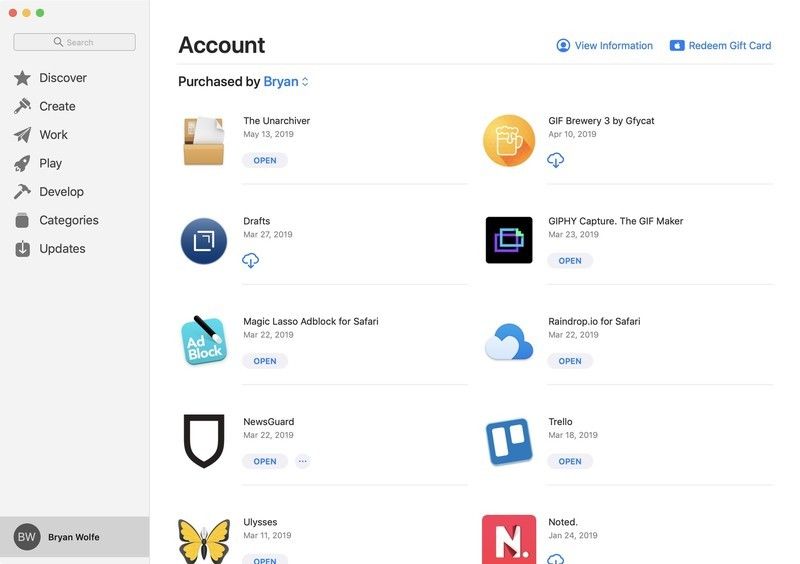Click View Information link

(605, 46)
